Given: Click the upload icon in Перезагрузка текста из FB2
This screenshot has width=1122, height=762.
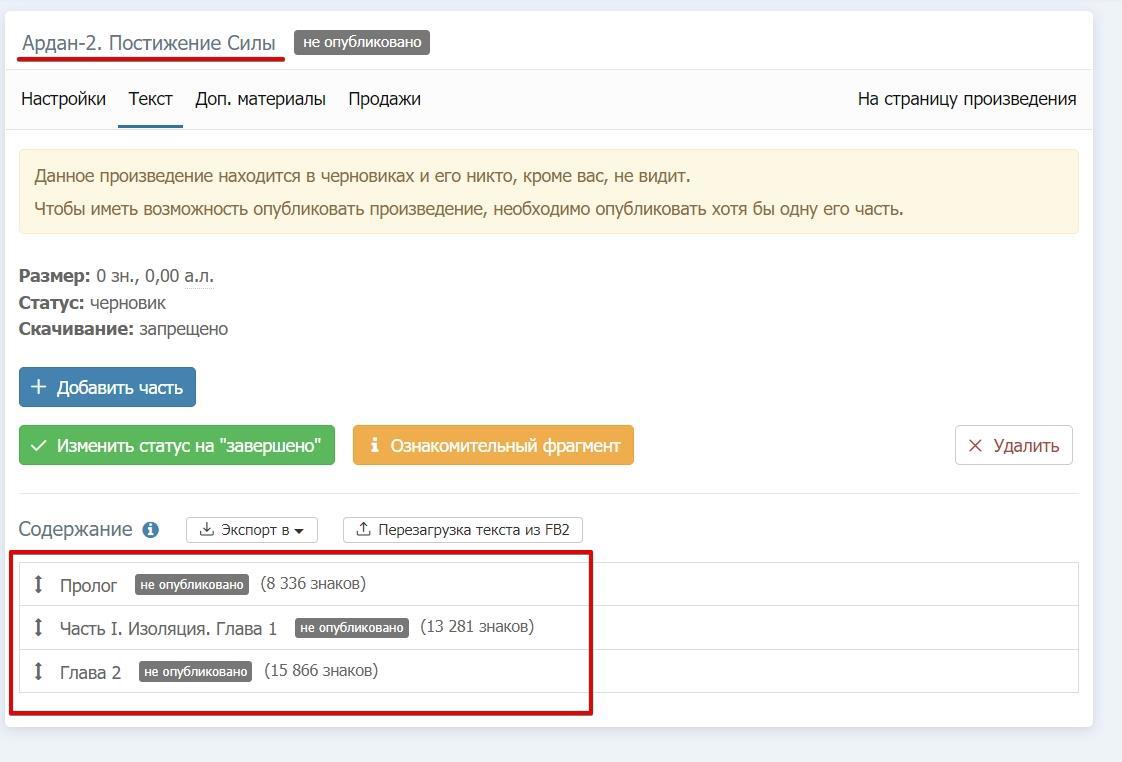Looking at the screenshot, I should (363, 530).
